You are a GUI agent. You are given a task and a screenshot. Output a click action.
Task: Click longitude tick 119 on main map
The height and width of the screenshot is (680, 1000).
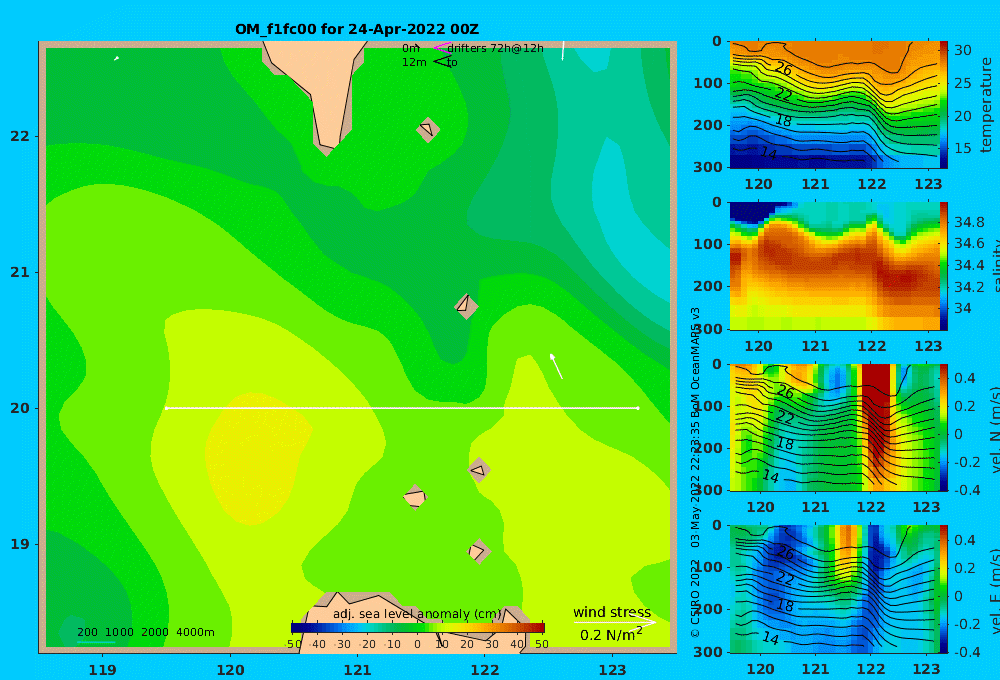[102, 670]
